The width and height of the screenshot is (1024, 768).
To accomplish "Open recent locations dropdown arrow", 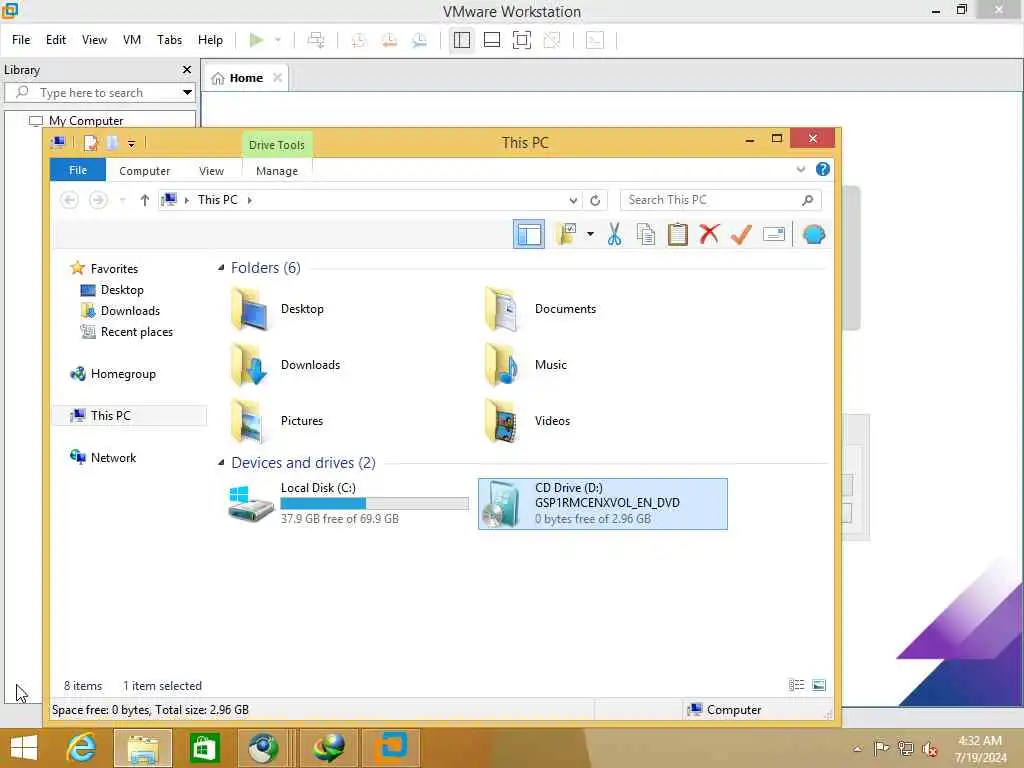I will (x=122, y=200).
